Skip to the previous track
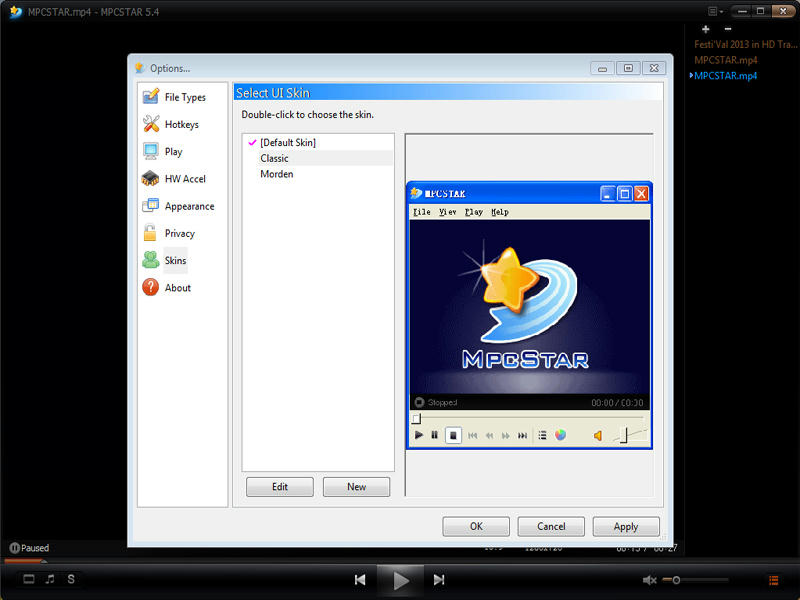Viewport: 800px width, 600px height. 360,580
